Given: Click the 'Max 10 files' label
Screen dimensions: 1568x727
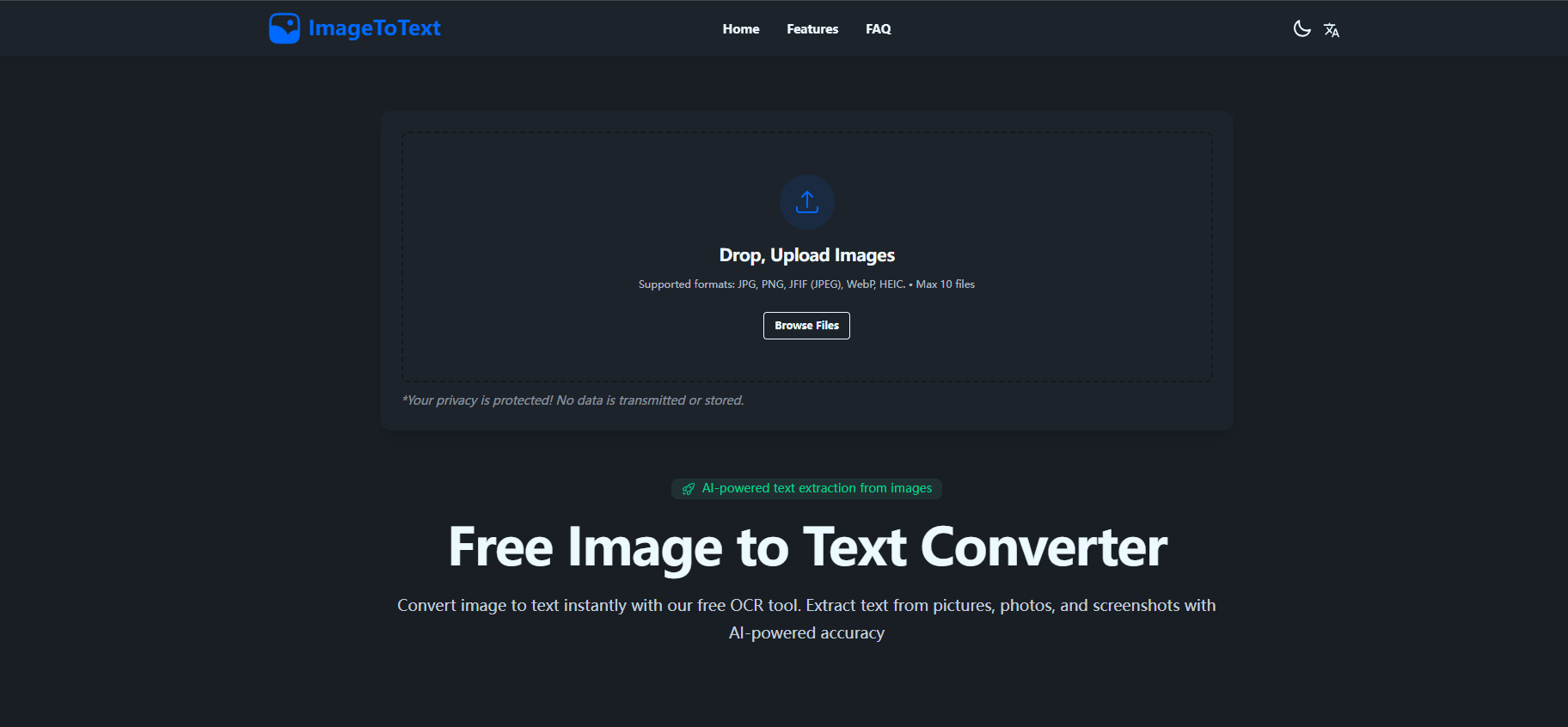Looking at the screenshot, I should point(945,284).
